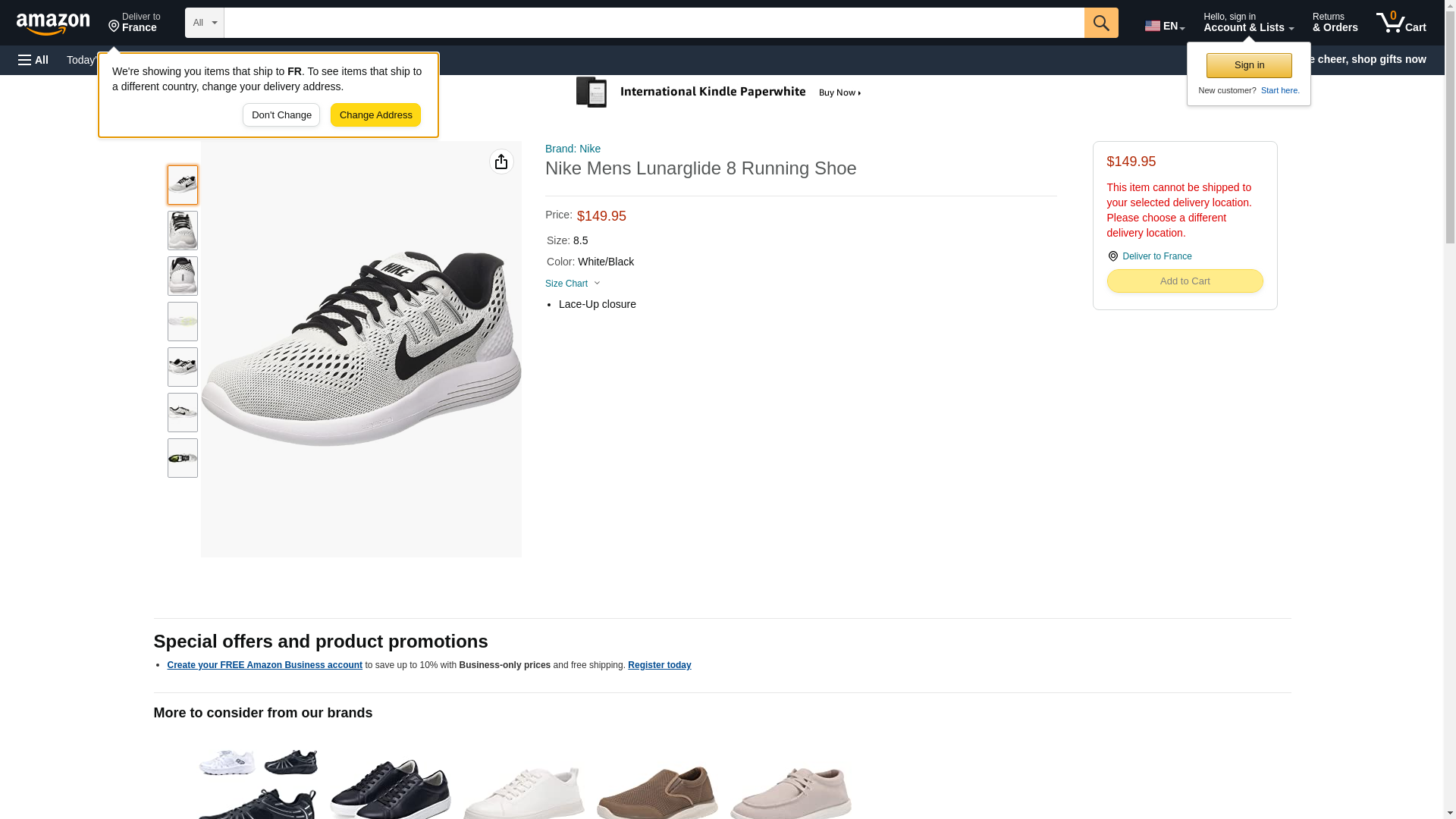Open the shopping cart

(1401, 23)
